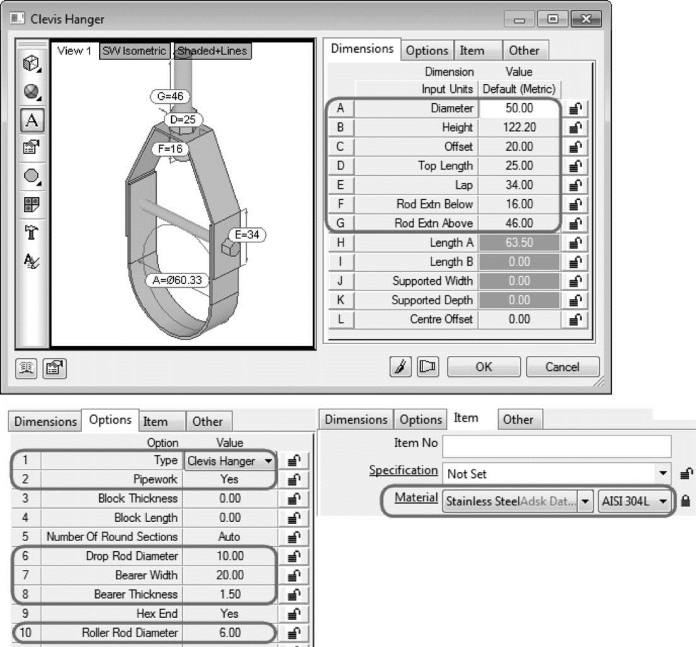Screen dimensions: 696x647
Task: Select the A=Ø60.33 label in preview
Action: coord(177,280)
